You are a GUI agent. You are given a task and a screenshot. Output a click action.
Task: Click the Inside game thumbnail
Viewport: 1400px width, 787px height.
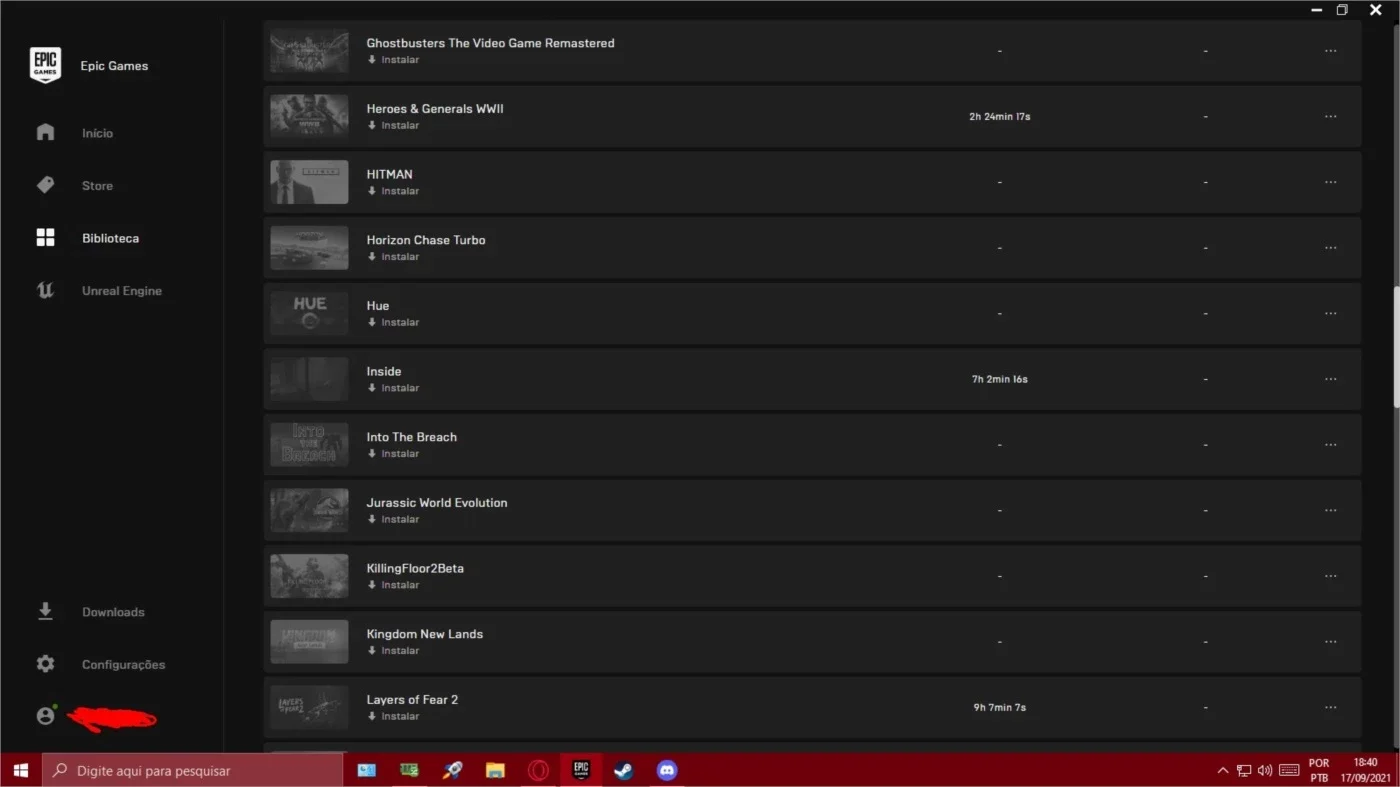coord(309,379)
